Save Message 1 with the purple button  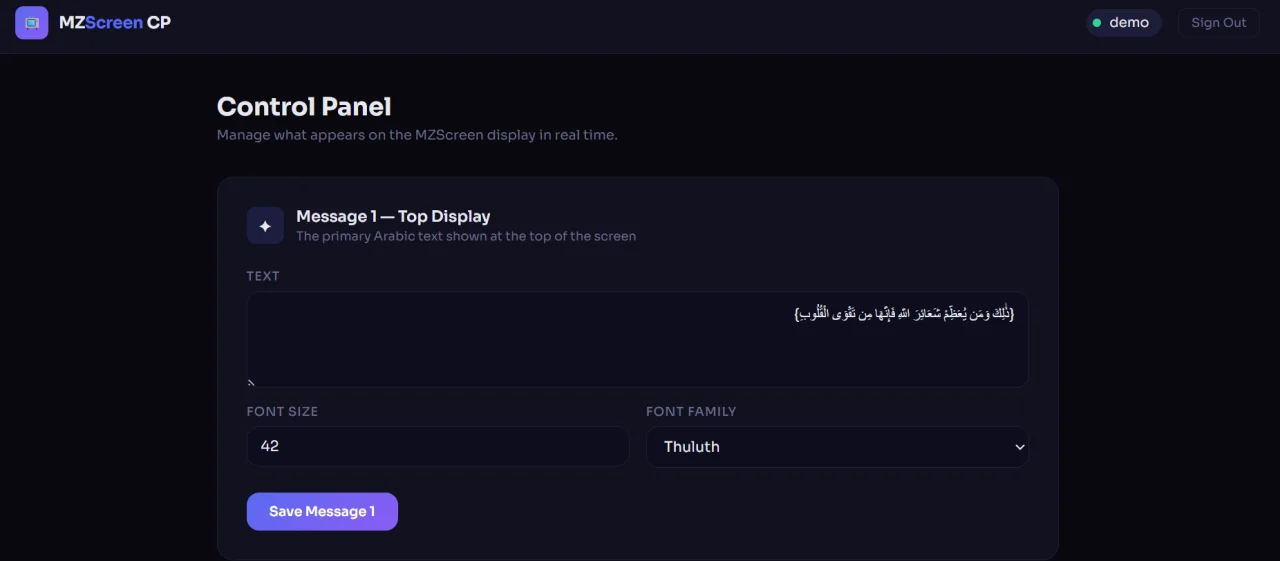[x=322, y=511]
